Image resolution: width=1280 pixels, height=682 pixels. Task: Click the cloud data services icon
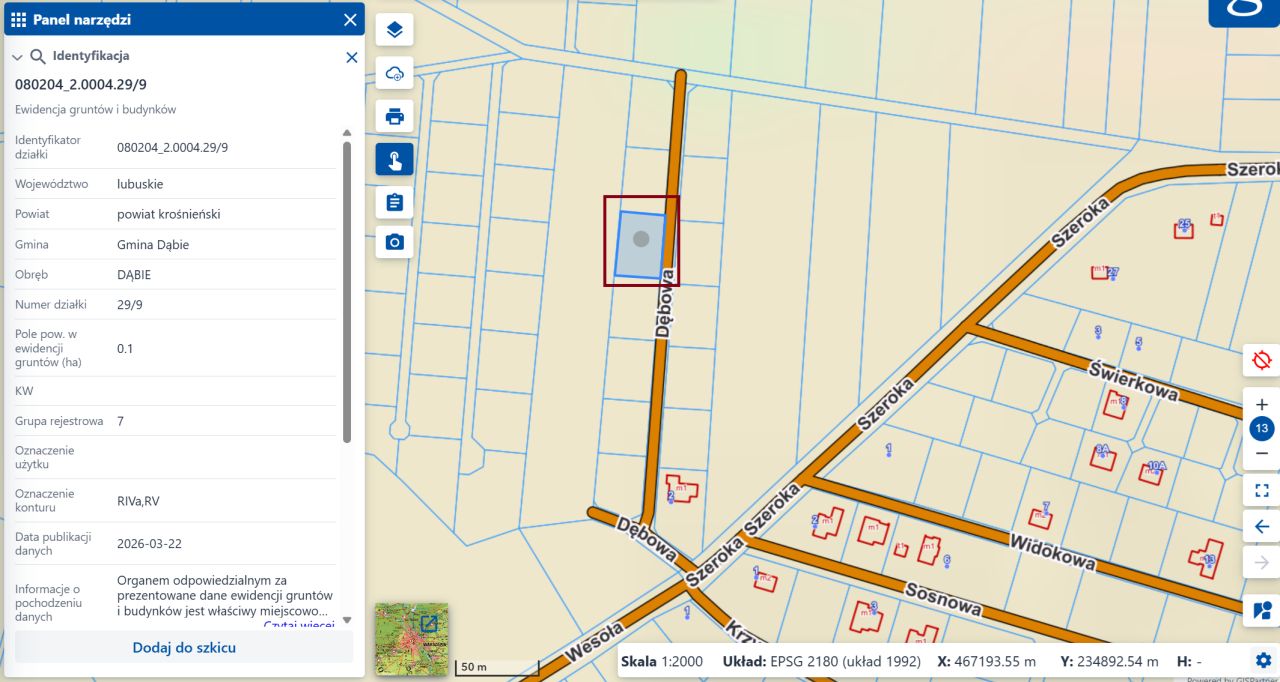click(x=394, y=73)
